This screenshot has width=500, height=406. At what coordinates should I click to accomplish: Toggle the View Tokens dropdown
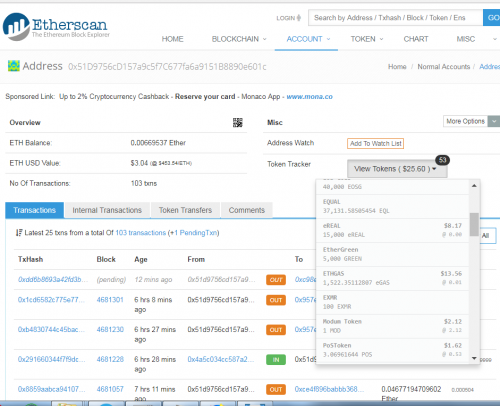(x=397, y=169)
